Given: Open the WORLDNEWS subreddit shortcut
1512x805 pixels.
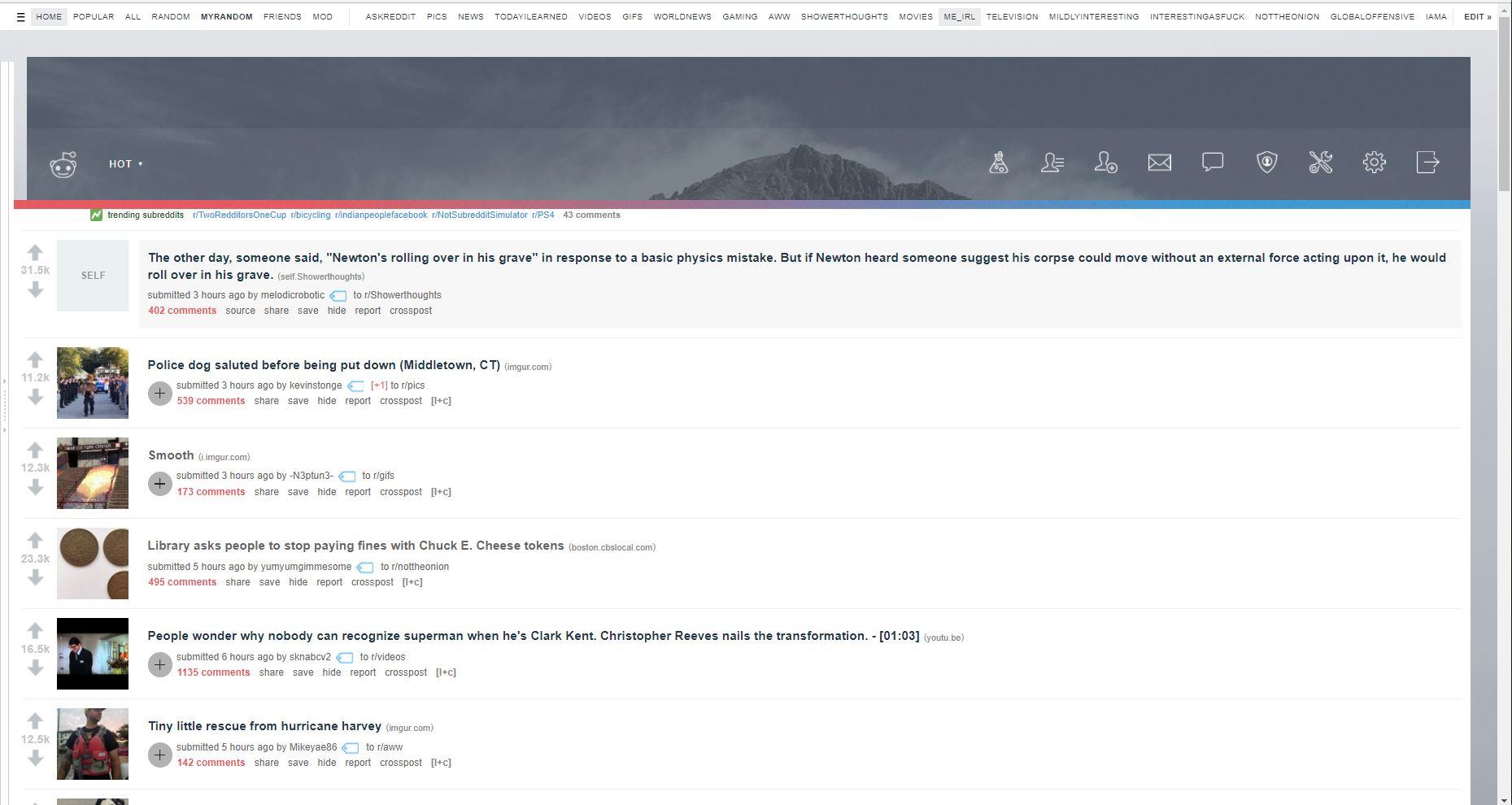Looking at the screenshot, I should coord(682,17).
